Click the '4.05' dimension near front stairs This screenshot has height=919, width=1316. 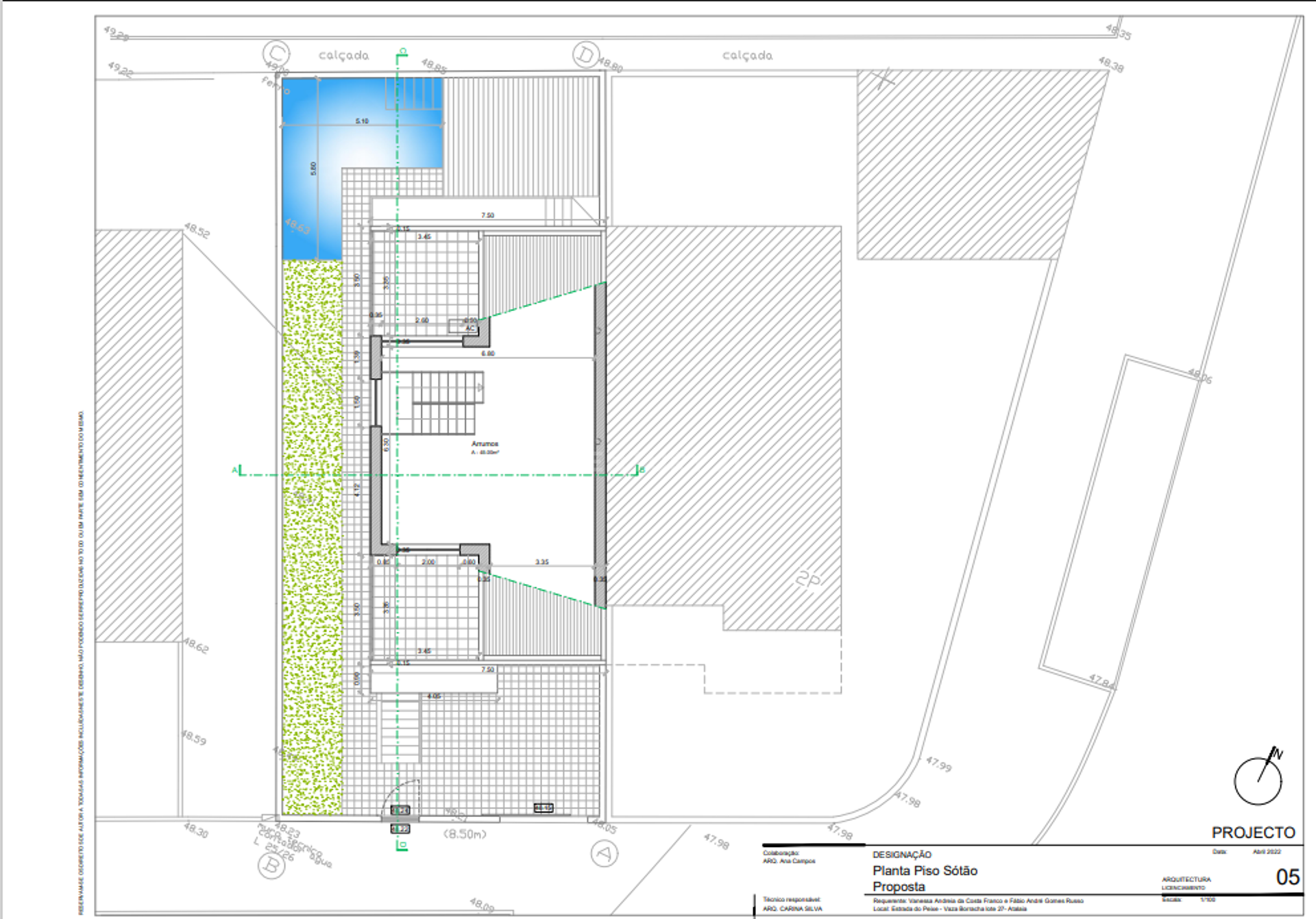pos(434,696)
